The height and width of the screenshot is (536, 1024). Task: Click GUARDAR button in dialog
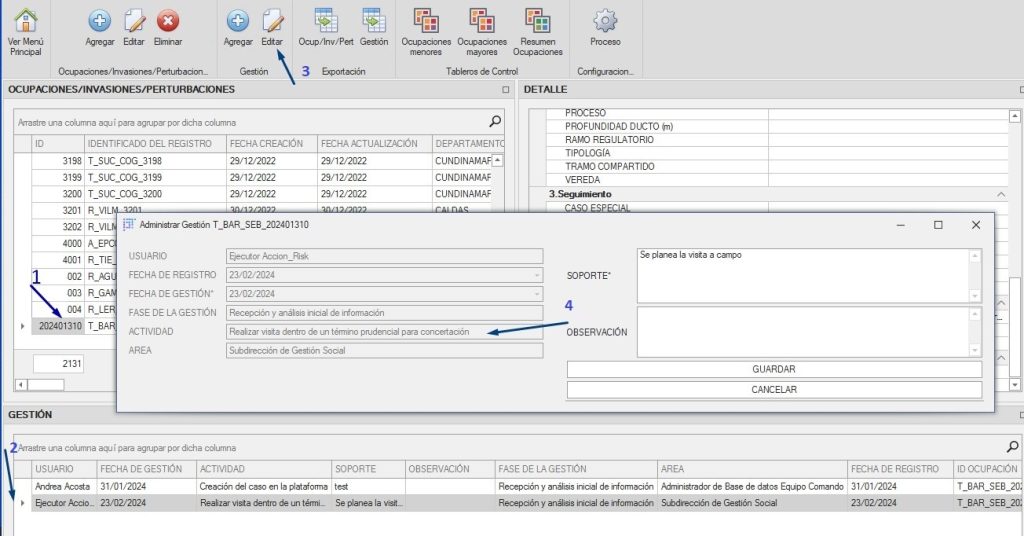pyautogui.click(x=773, y=369)
